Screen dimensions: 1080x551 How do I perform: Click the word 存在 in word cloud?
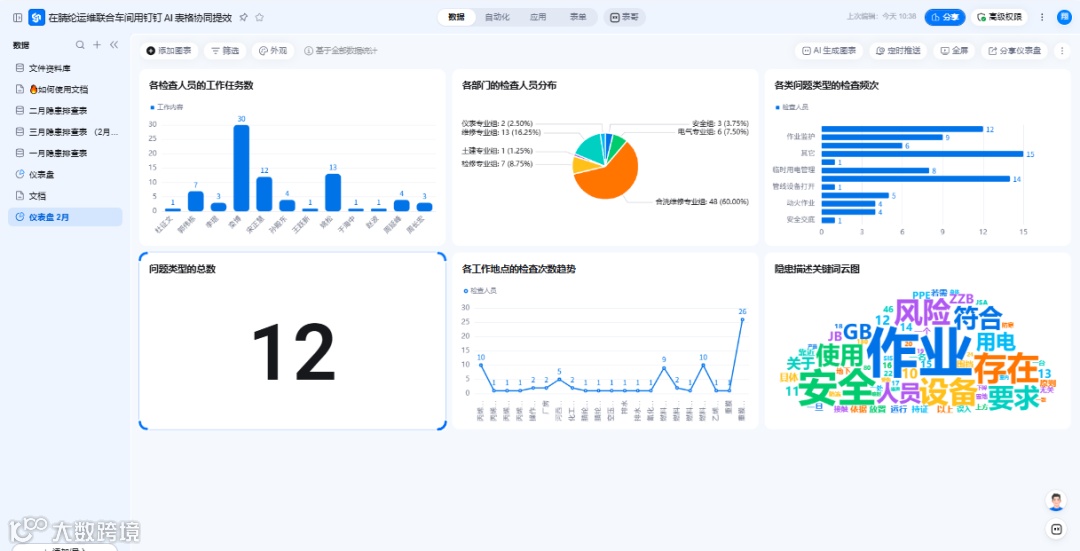coord(1006,367)
